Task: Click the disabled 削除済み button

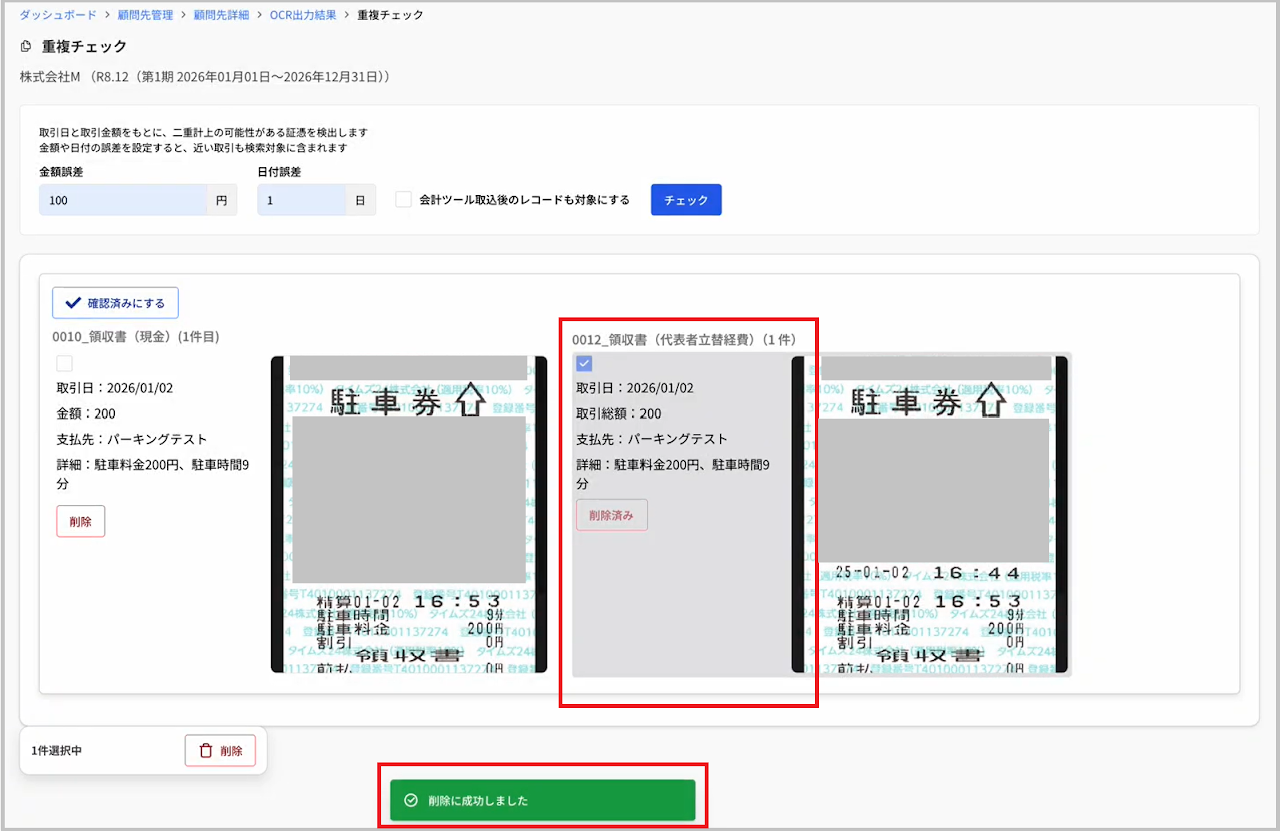Action: (x=612, y=515)
